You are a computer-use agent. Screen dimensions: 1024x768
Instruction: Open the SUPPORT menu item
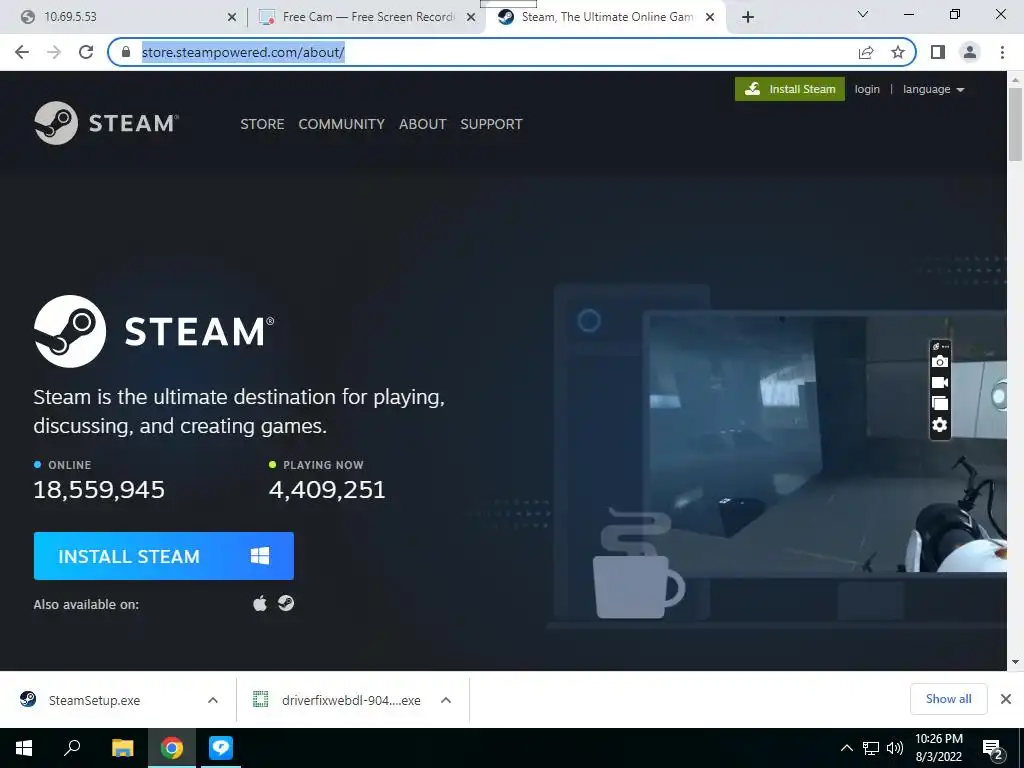491,124
